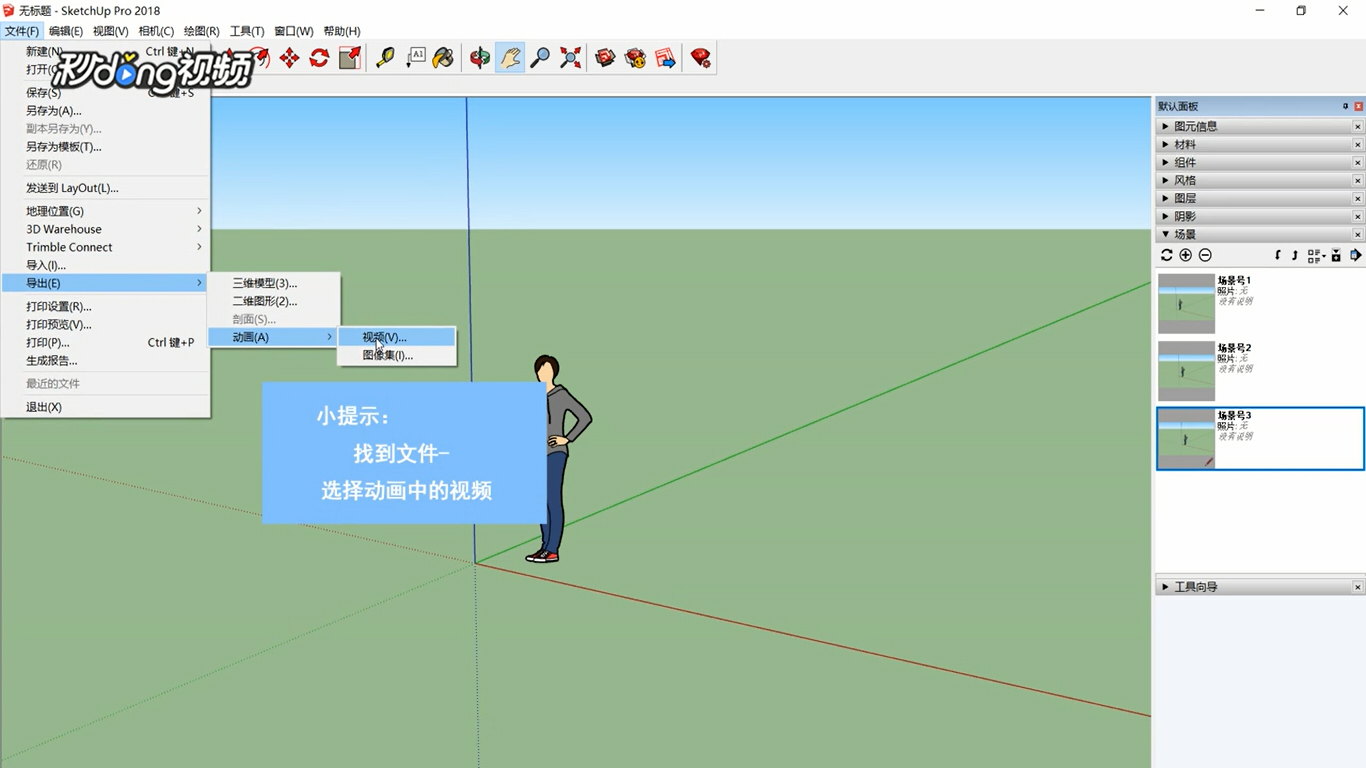Select 三维模型(3)... export option
Viewport: 1366px width, 768px height.
[274, 283]
